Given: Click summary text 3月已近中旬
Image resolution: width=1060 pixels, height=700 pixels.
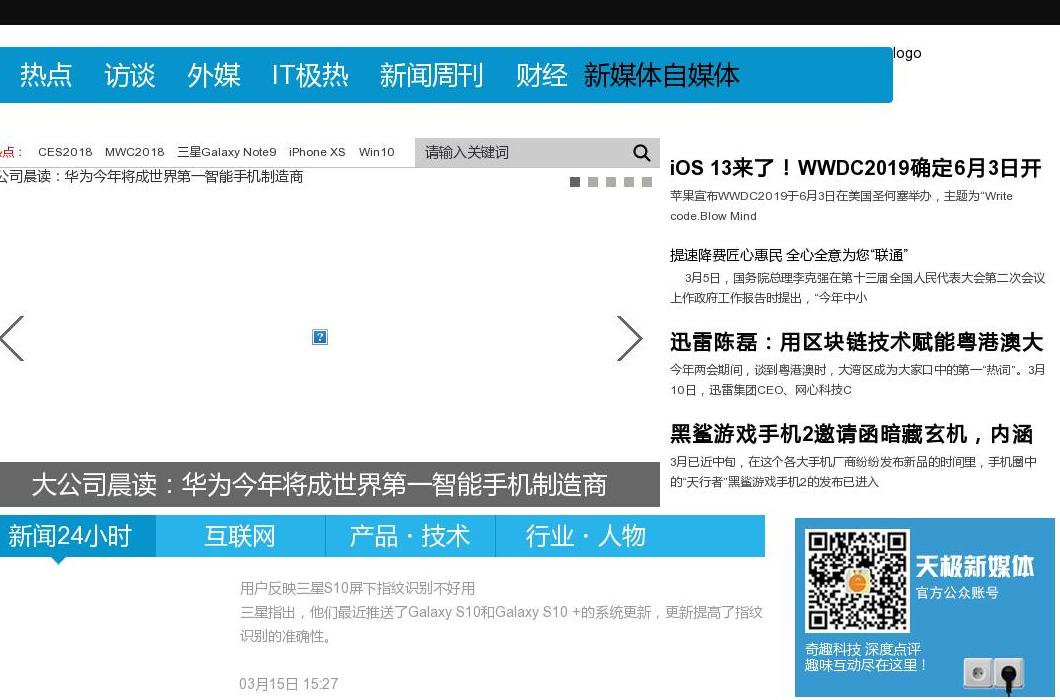Looking at the screenshot, I should (x=853, y=471).
